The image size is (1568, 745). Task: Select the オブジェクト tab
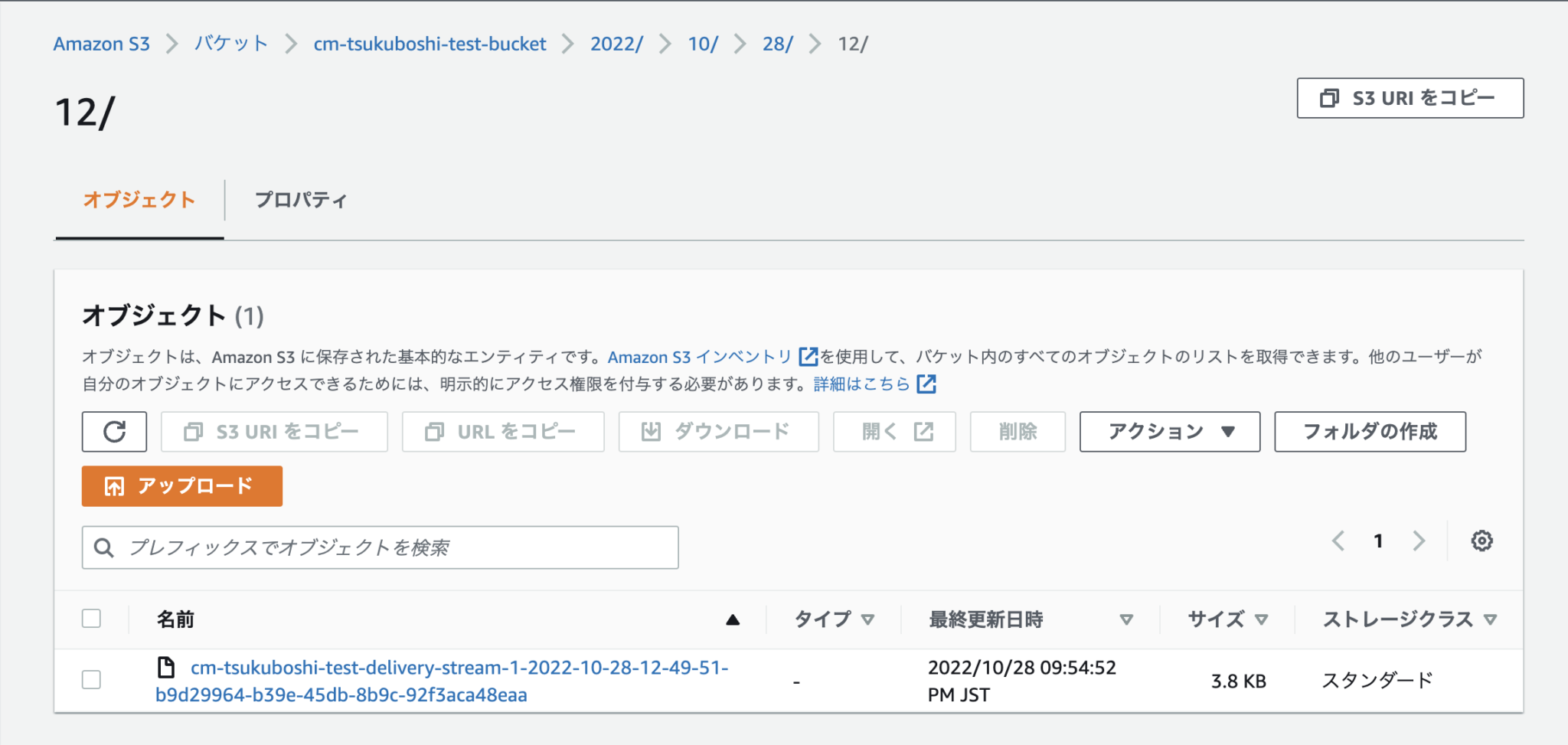point(139,200)
